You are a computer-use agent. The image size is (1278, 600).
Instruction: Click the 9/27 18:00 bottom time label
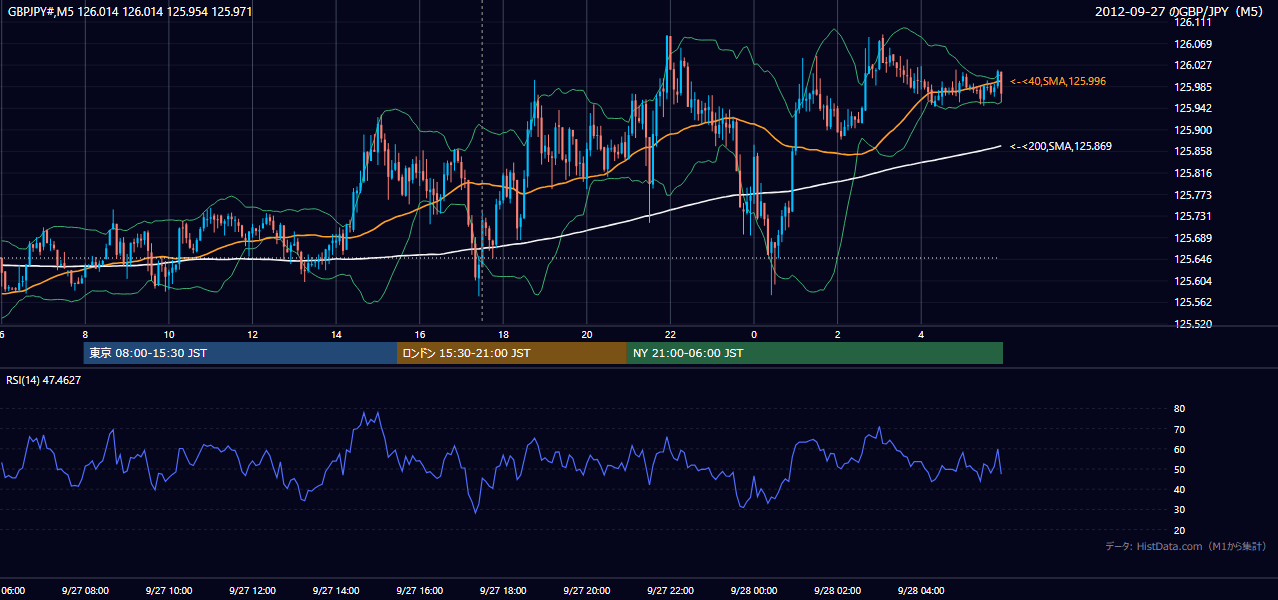pos(503,591)
